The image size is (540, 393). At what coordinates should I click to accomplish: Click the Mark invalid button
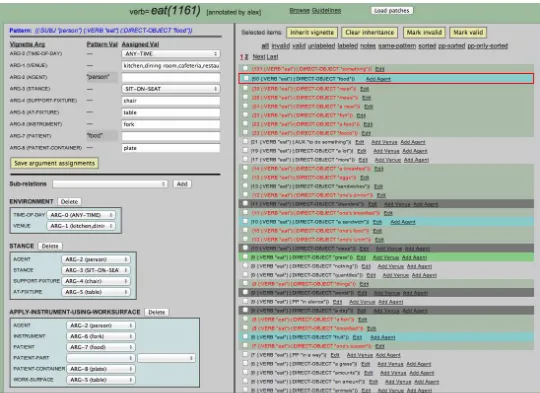tap(424, 32)
